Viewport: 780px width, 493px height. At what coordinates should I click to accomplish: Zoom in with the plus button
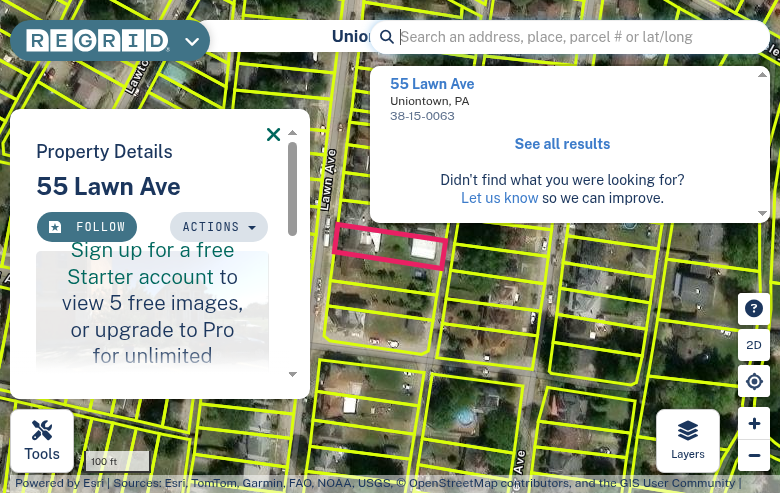coord(754,423)
